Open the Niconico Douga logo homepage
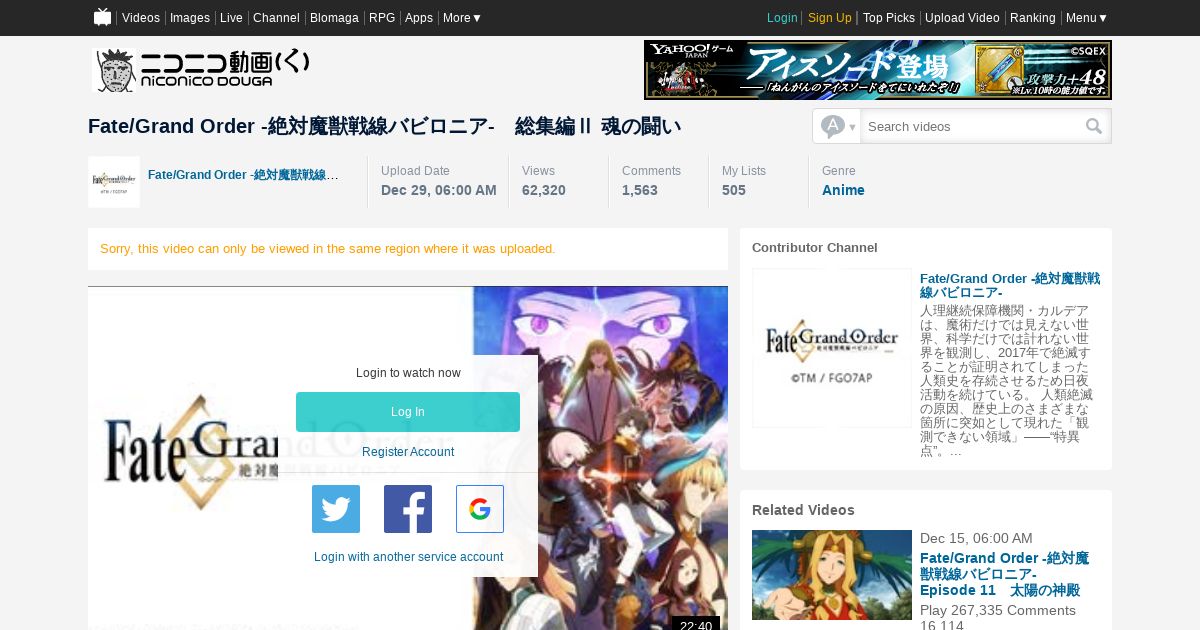The image size is (1200, 630). click(201, 70)
